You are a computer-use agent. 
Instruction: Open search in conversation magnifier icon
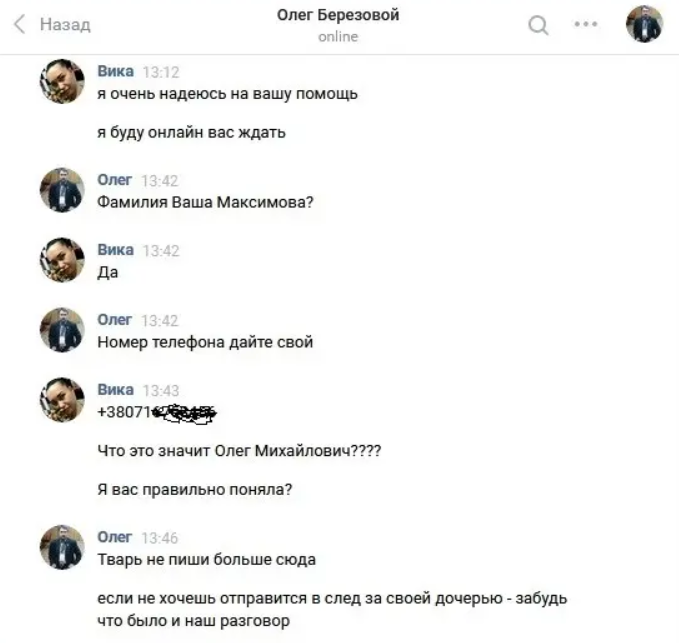538,25
